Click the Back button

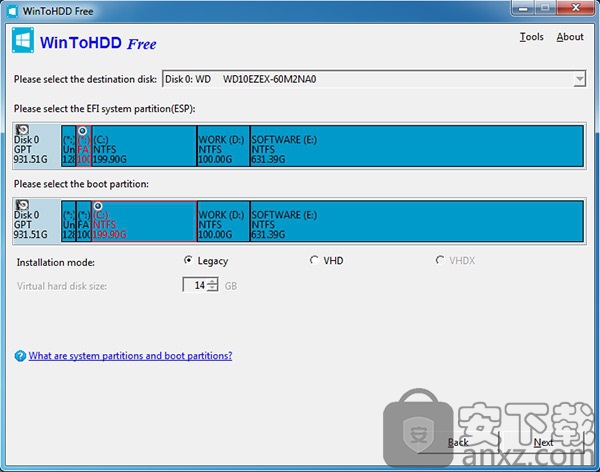(458, 443)
